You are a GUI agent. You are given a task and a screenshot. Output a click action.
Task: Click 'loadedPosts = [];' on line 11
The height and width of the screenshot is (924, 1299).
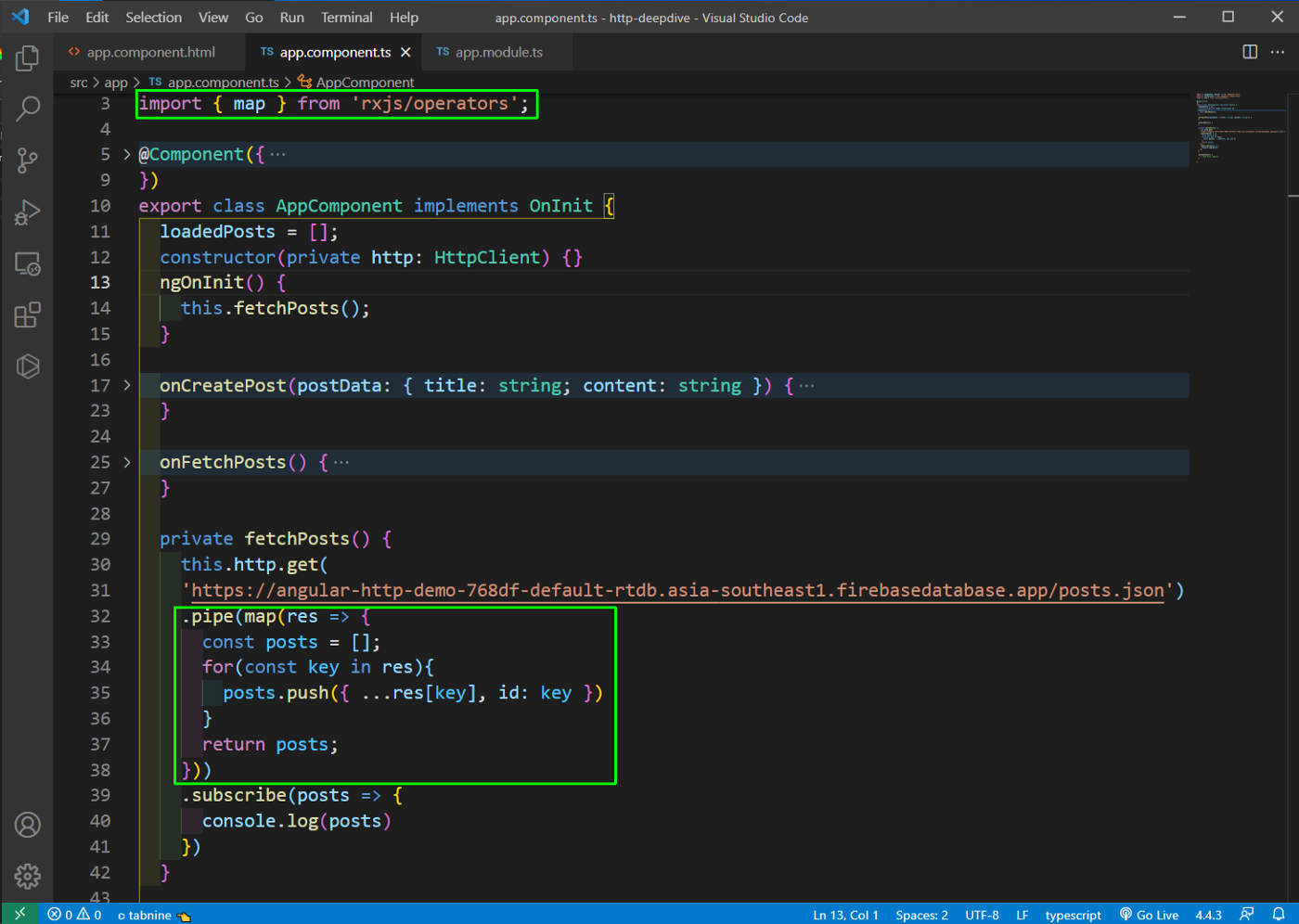pos(249,231)
